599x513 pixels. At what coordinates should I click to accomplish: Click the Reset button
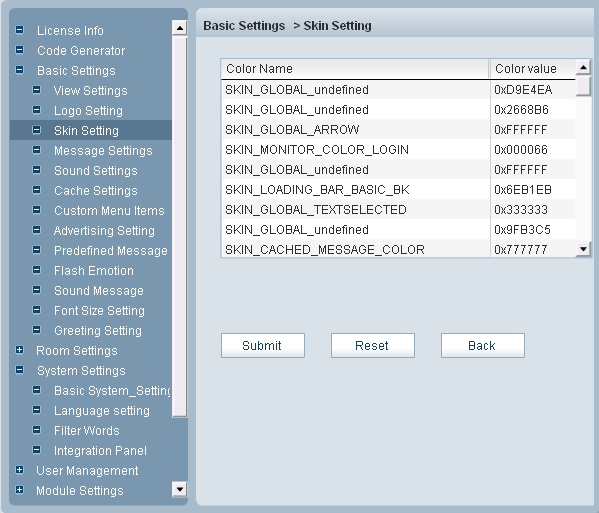[373, 345]
